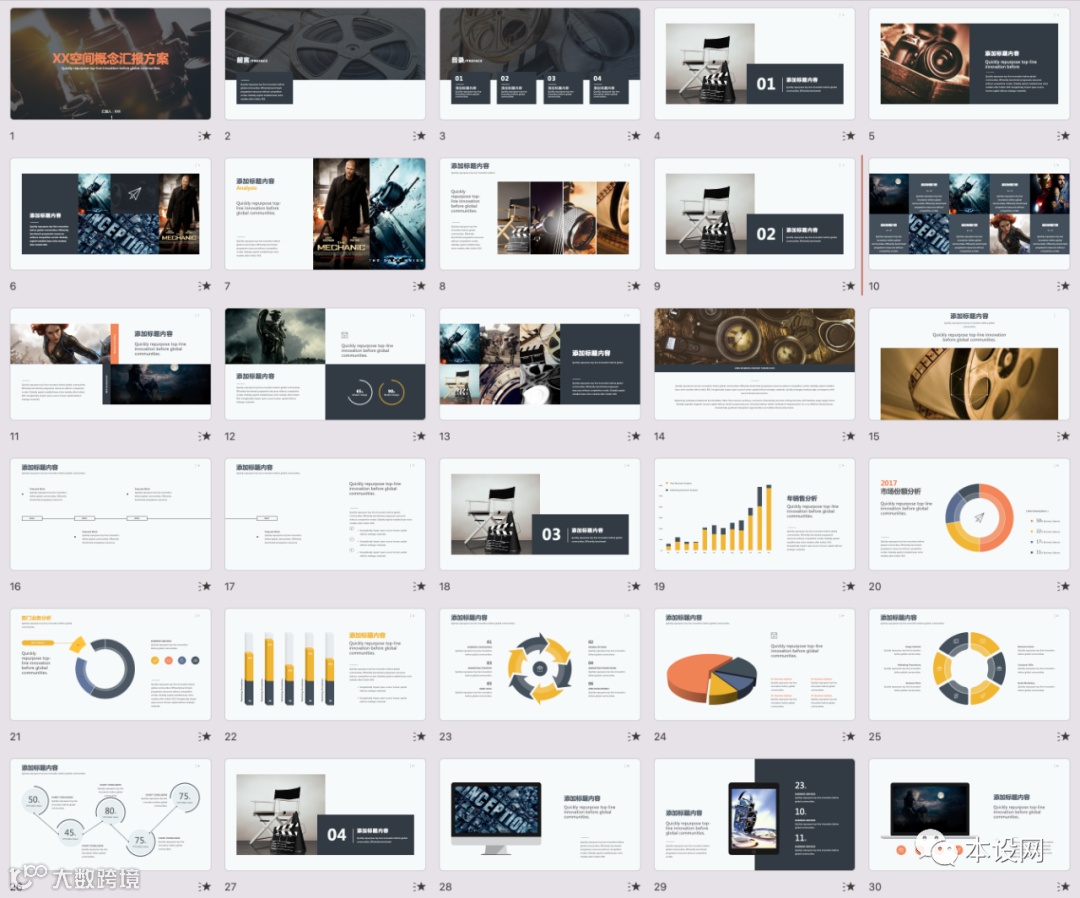Click the animation star icon under slide 10
The image size is (1080, 898).
pos(1064,286)
